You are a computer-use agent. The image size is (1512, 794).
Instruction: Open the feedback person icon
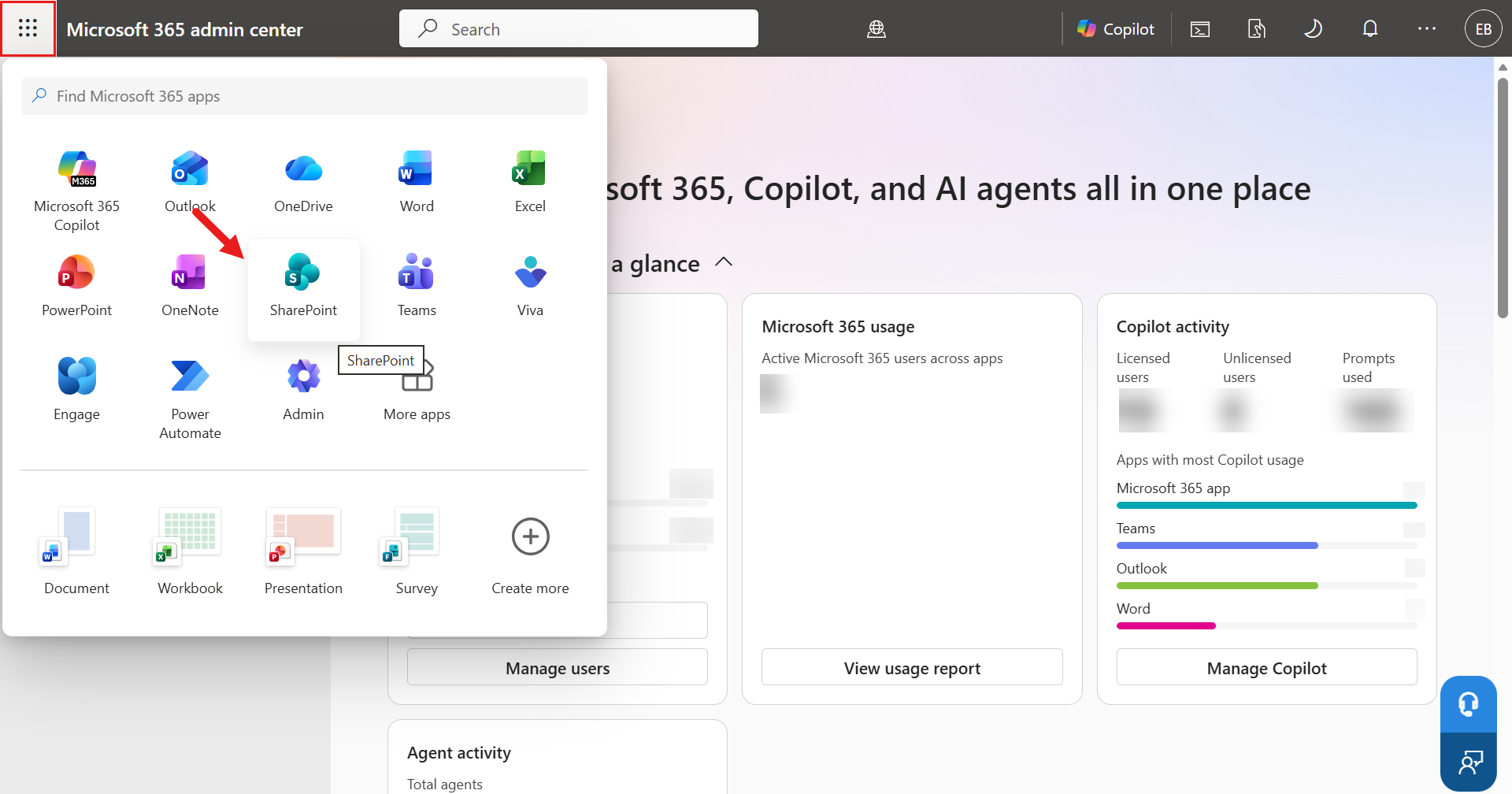click(1469, 762)
